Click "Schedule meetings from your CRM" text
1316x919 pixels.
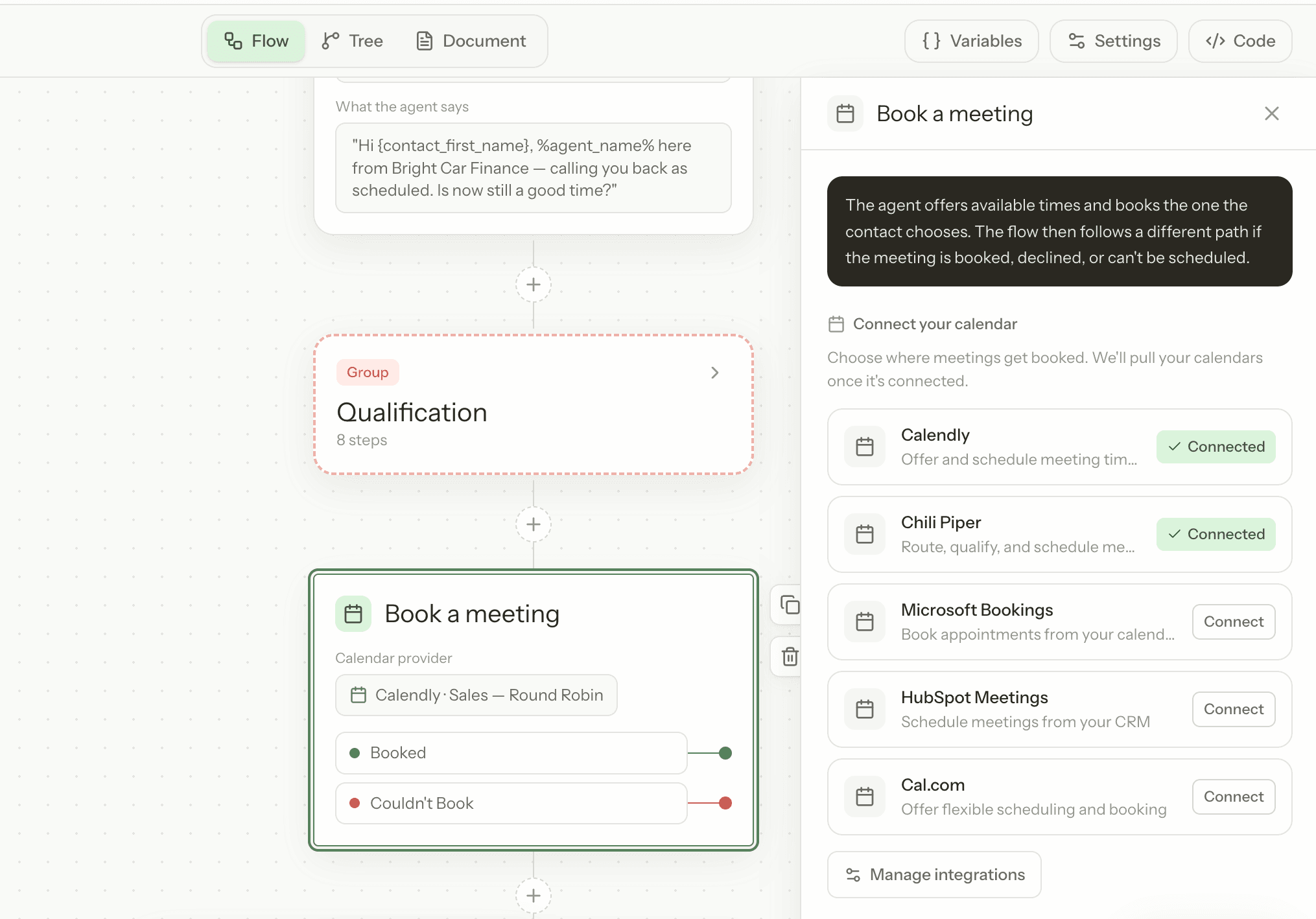1026,722
